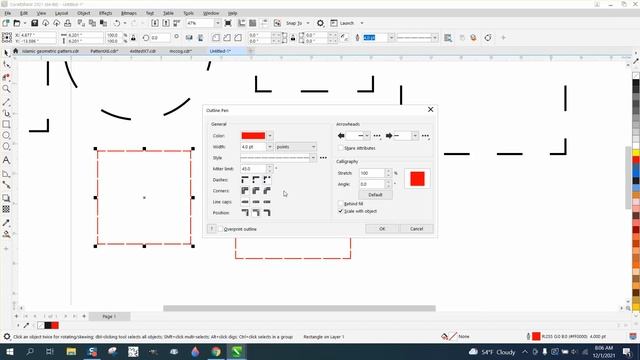This screenshot has height=360, width=640.
Task: Open File Explorer from the taskbar
Action: click(x=71, y=351)
